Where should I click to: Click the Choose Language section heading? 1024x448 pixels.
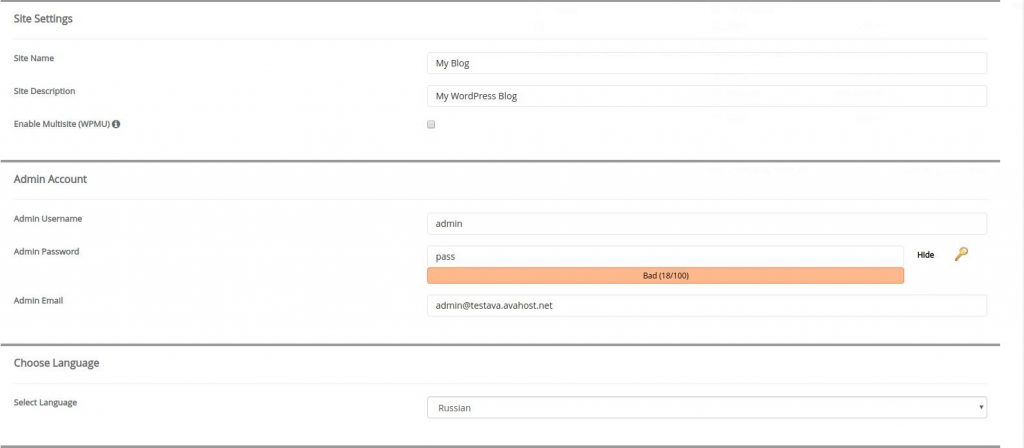pyautogui.click(x=56, y=362)
